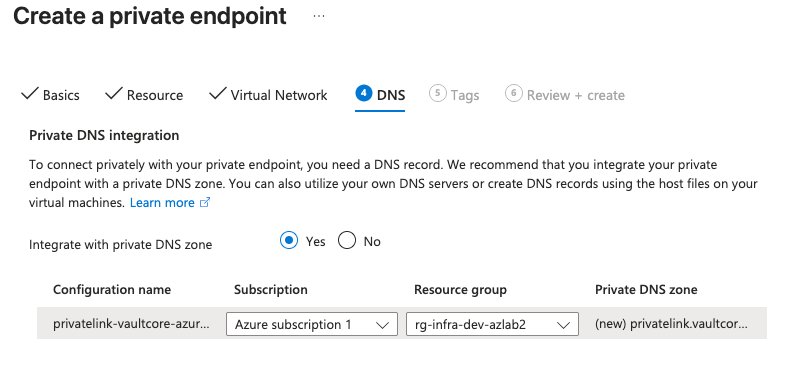Click the checkmark icon beside Basics
805x369 pixels.
(x=30, y=93)
